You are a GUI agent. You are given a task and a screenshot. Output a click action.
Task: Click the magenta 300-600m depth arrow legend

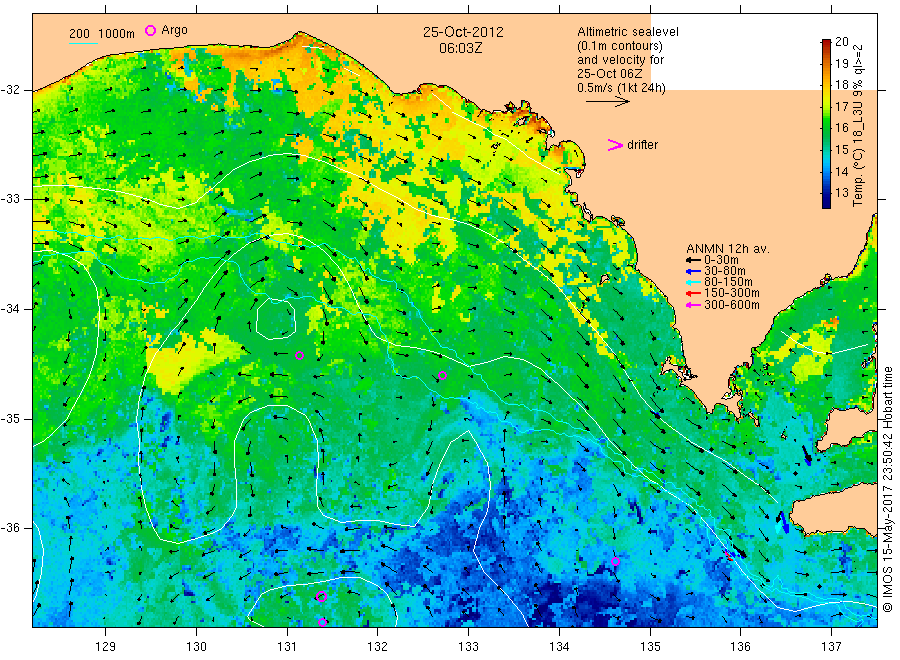point(693,305)
